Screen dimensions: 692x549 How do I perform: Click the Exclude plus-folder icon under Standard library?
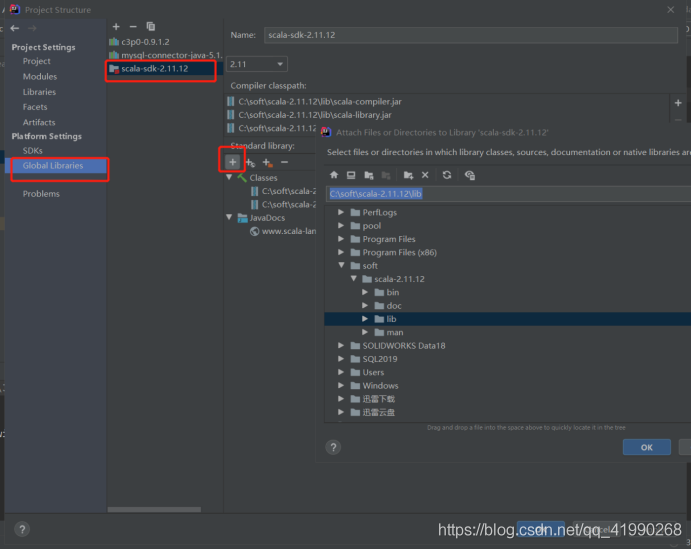point(267,163)
